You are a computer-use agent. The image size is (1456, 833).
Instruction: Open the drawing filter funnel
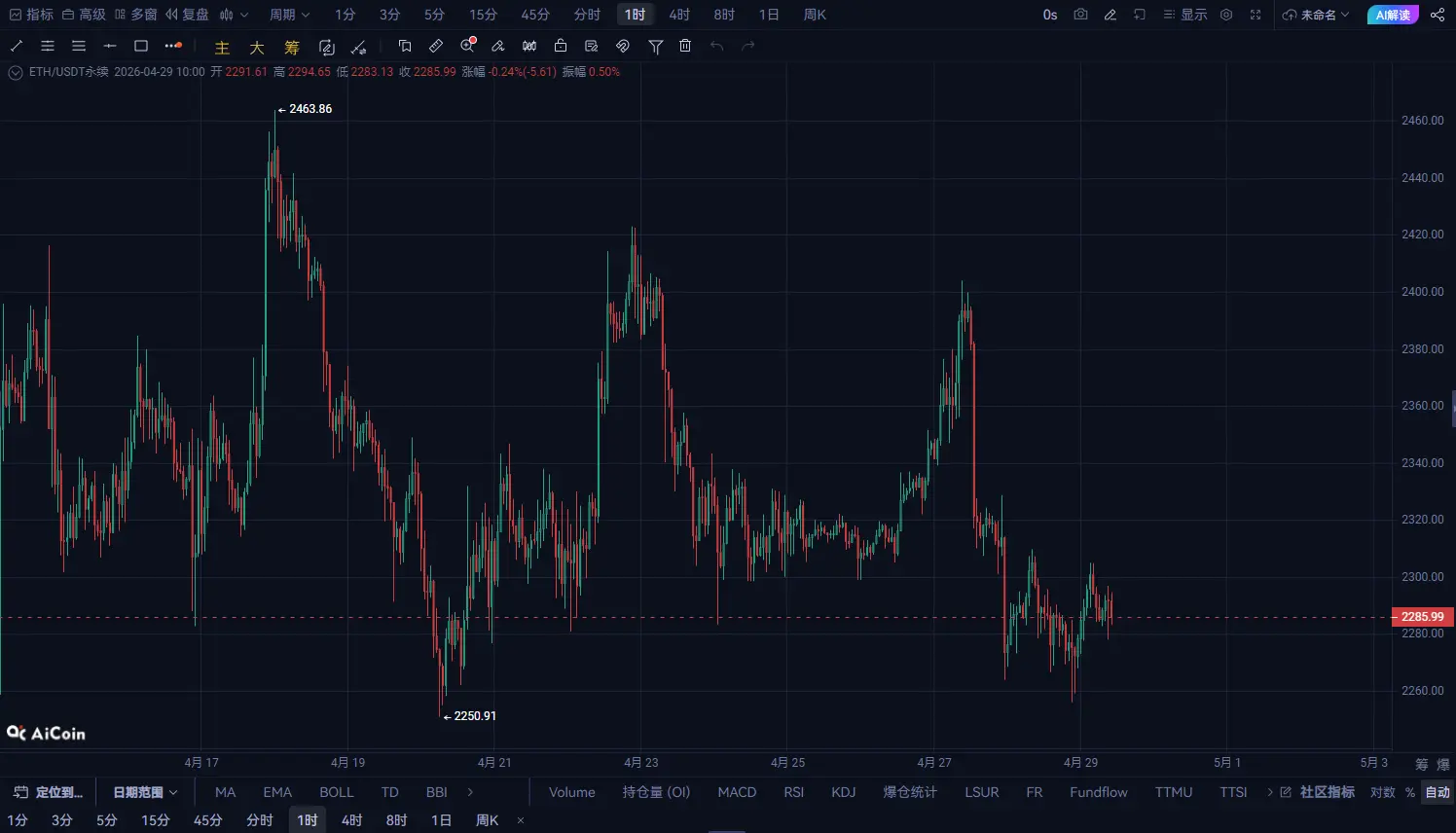(x=656, y=46)
